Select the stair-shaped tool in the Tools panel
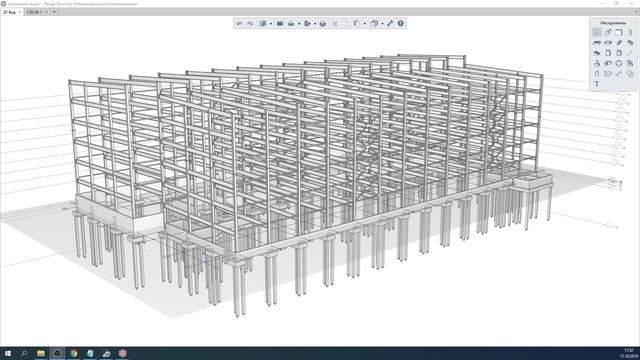 pos(630,63)
